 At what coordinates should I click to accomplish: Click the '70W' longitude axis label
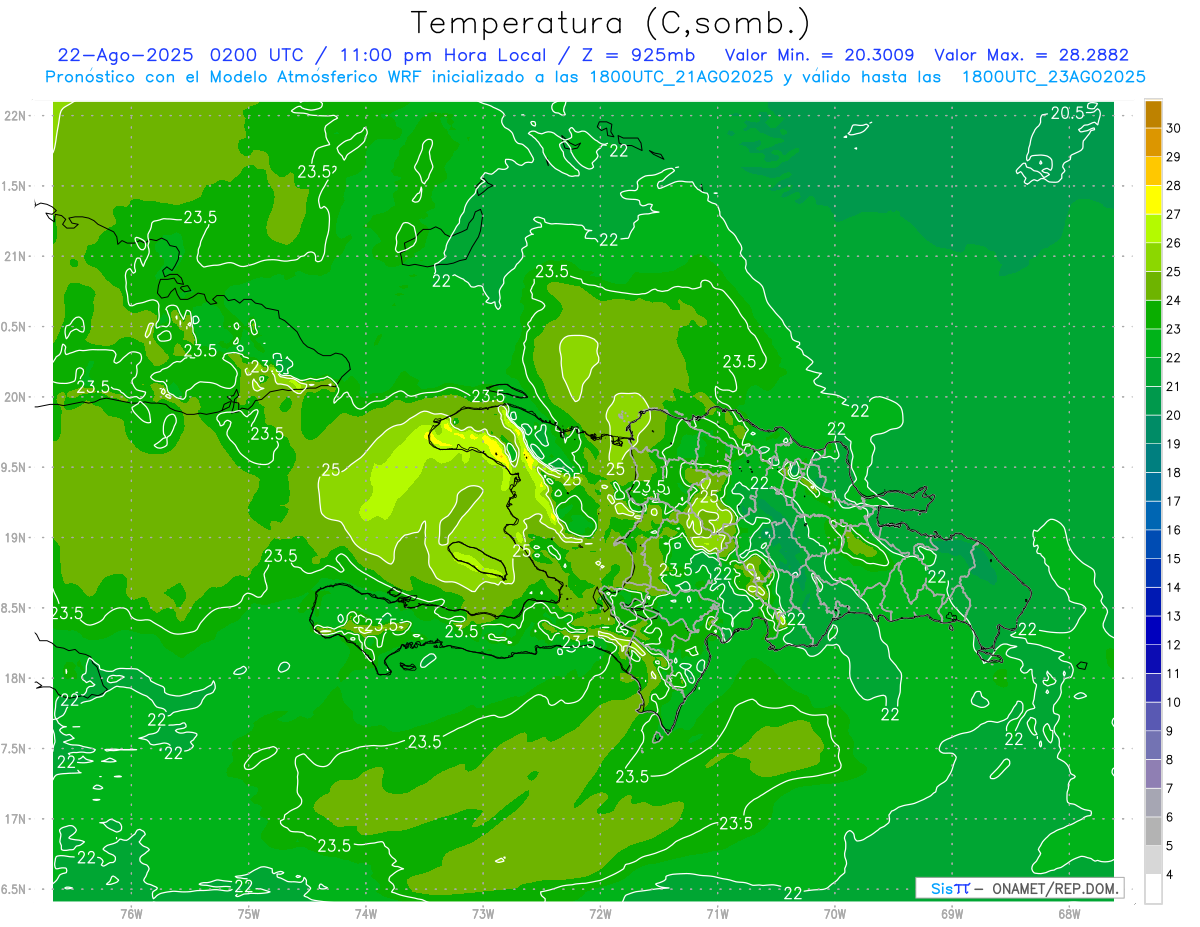point(835,913)
